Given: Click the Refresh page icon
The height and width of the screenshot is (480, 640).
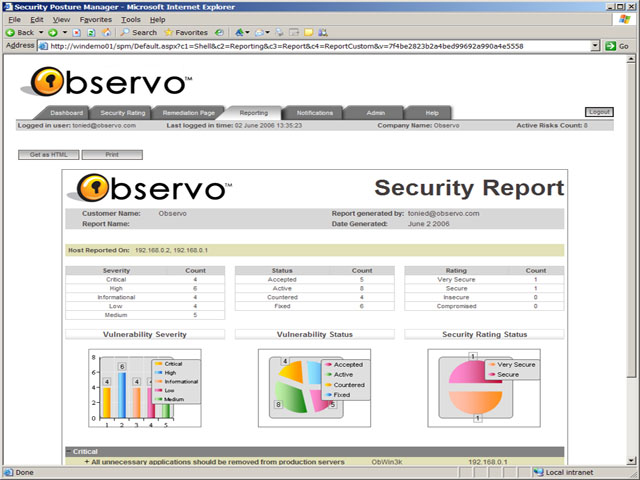Looking at the screenshot, I should point(91,33).
